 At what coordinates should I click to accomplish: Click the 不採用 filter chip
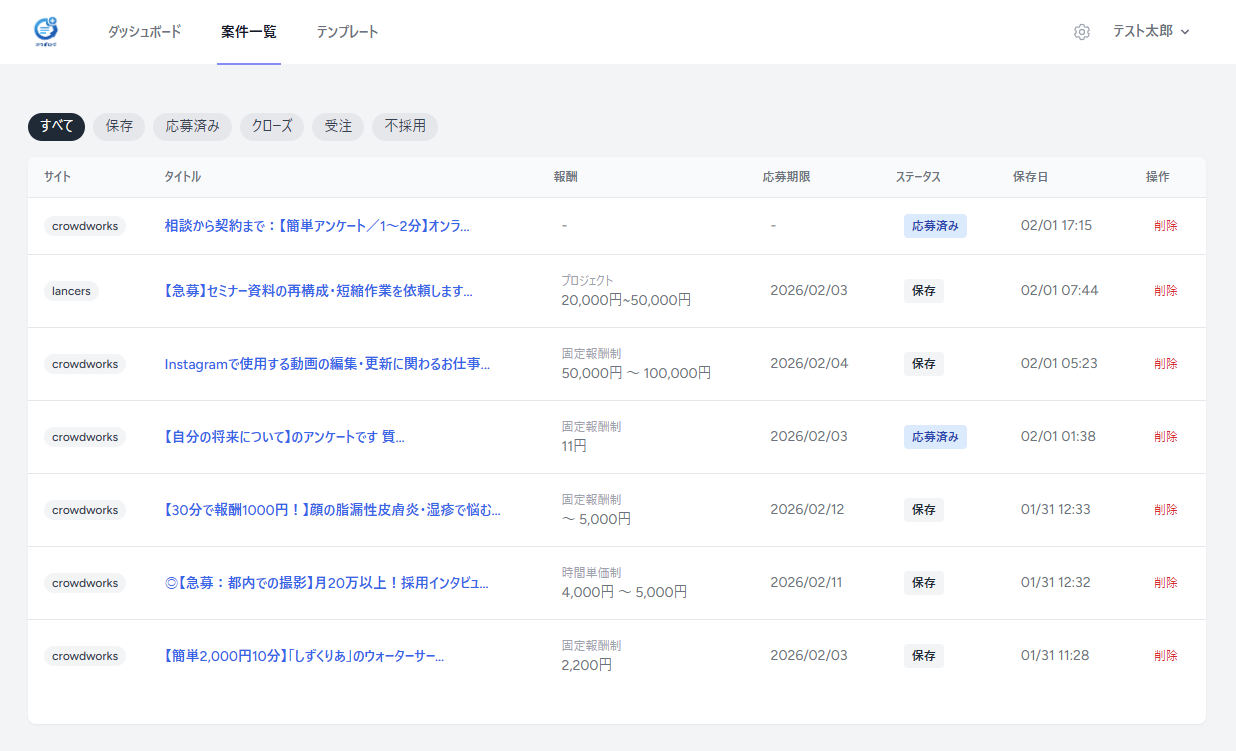[404, 127]
